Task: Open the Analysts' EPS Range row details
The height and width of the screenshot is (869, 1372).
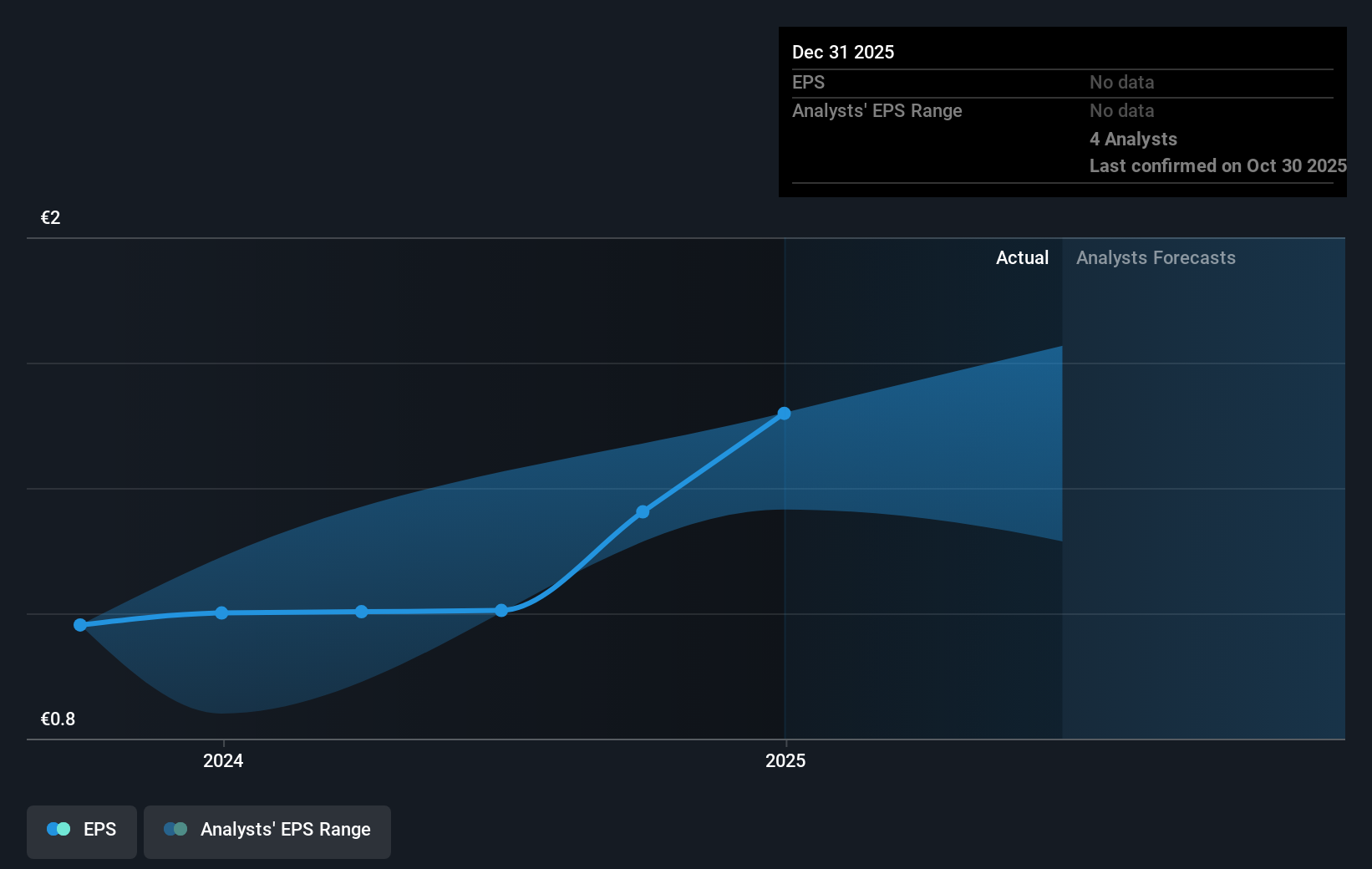Action: (x=877, y=110)
